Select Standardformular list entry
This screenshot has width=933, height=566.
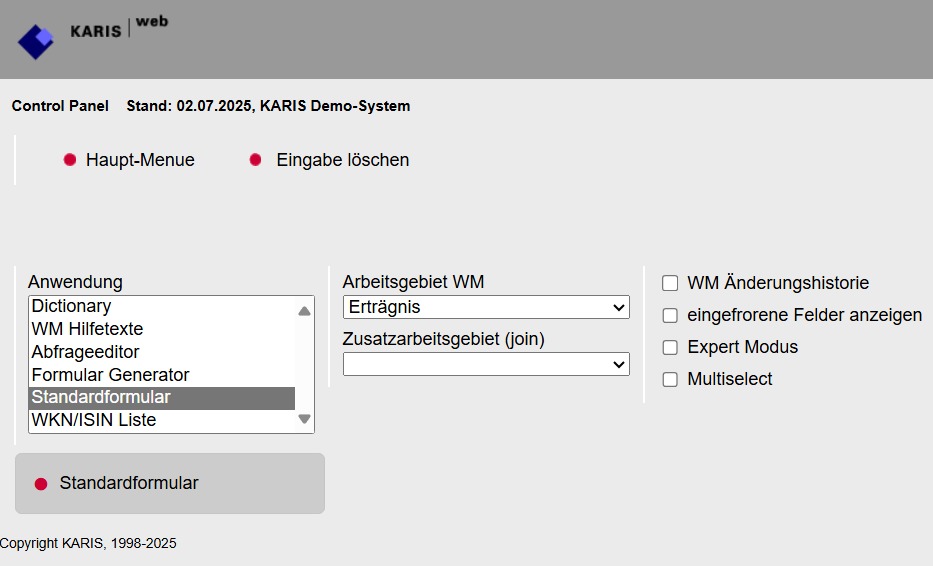click(161, 398)
